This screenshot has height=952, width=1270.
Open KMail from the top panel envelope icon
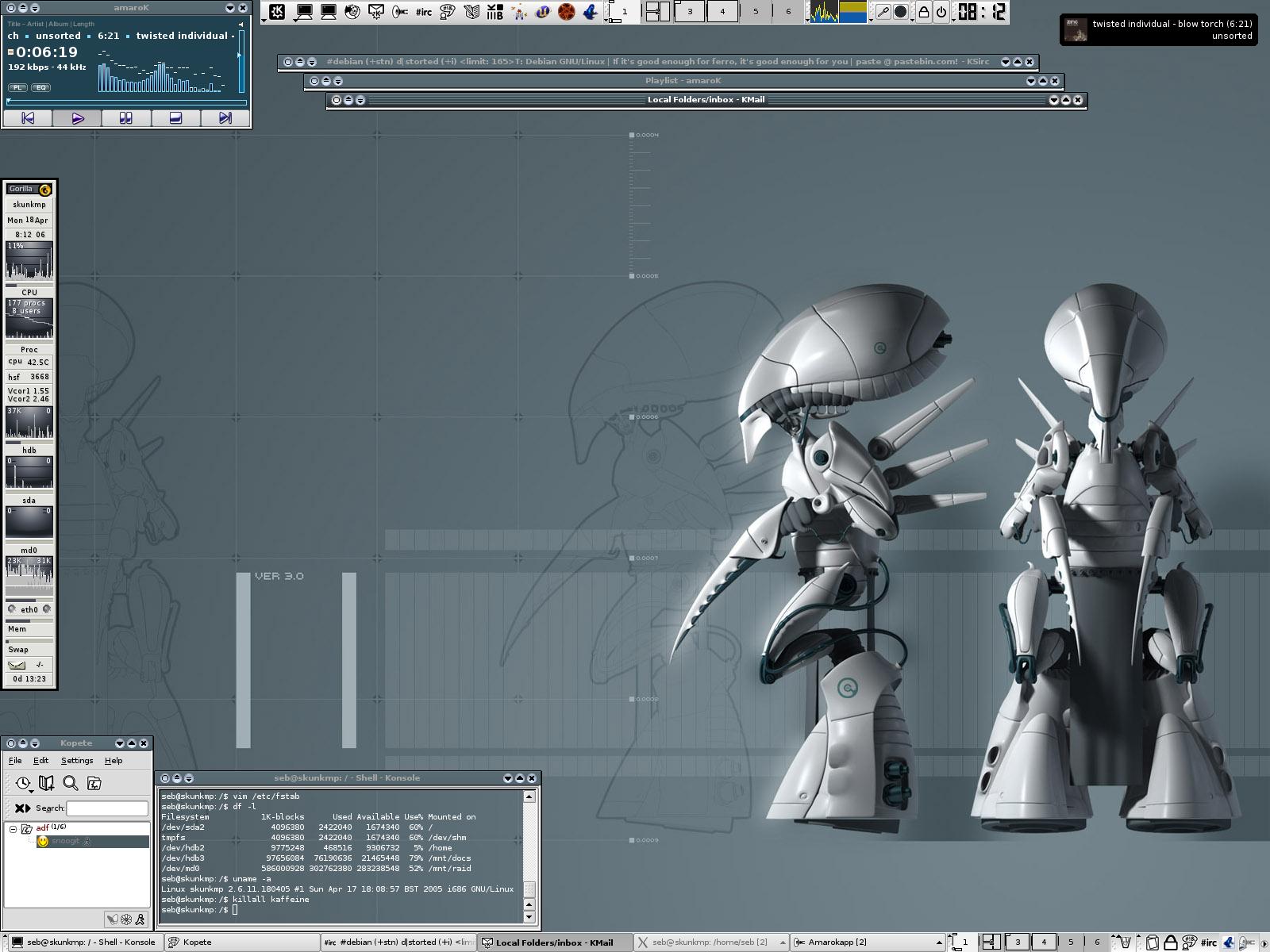[376, 12]
